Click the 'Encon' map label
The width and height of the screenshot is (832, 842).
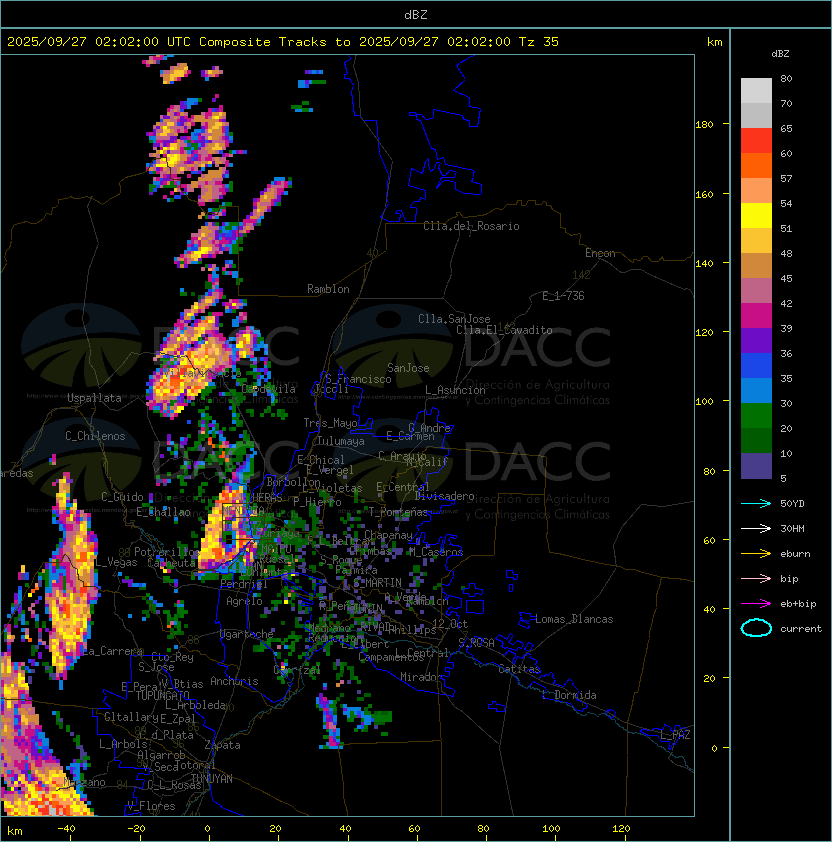(600, 253)
